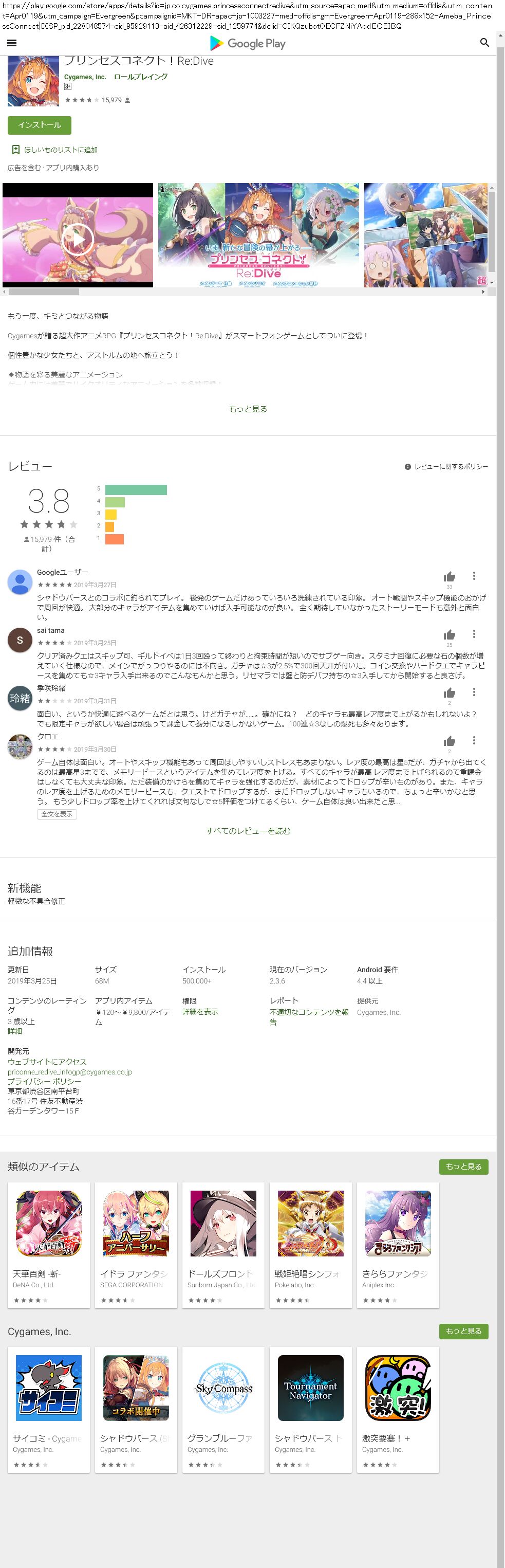Click the 3.8 average rating number

49,502
